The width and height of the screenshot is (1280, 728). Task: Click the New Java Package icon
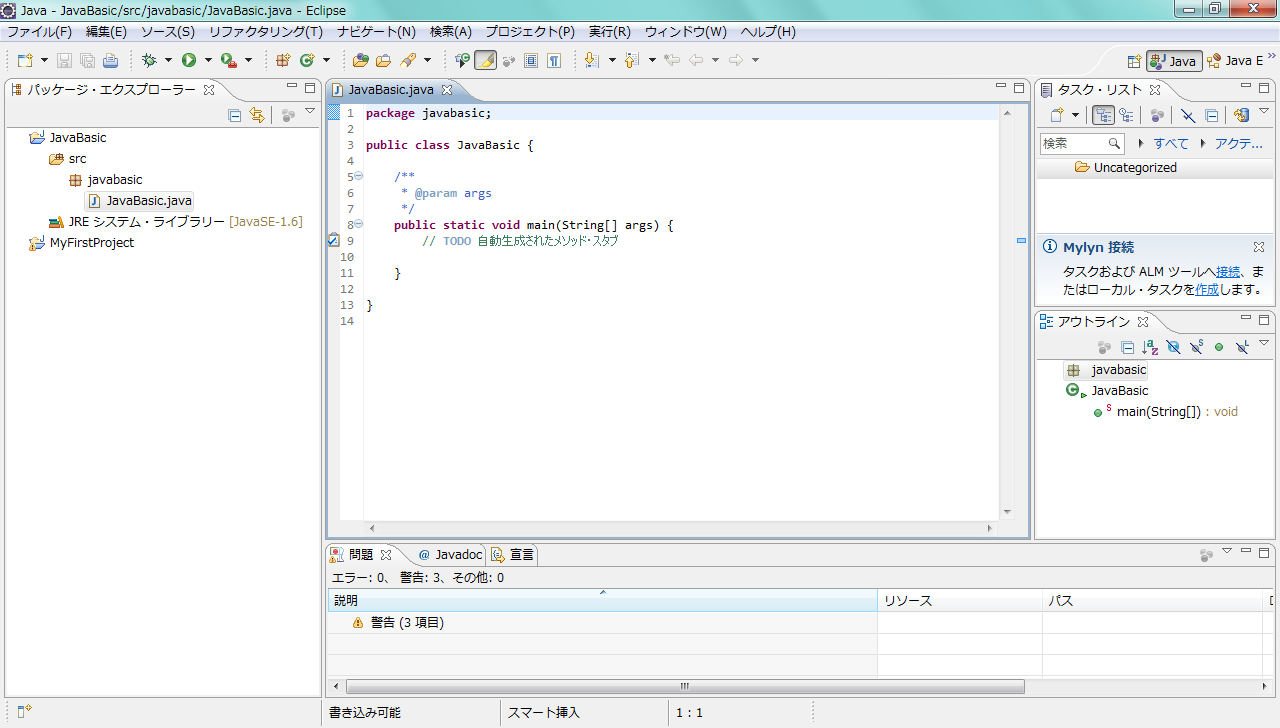pyautogui.click(x=283, y=61)
